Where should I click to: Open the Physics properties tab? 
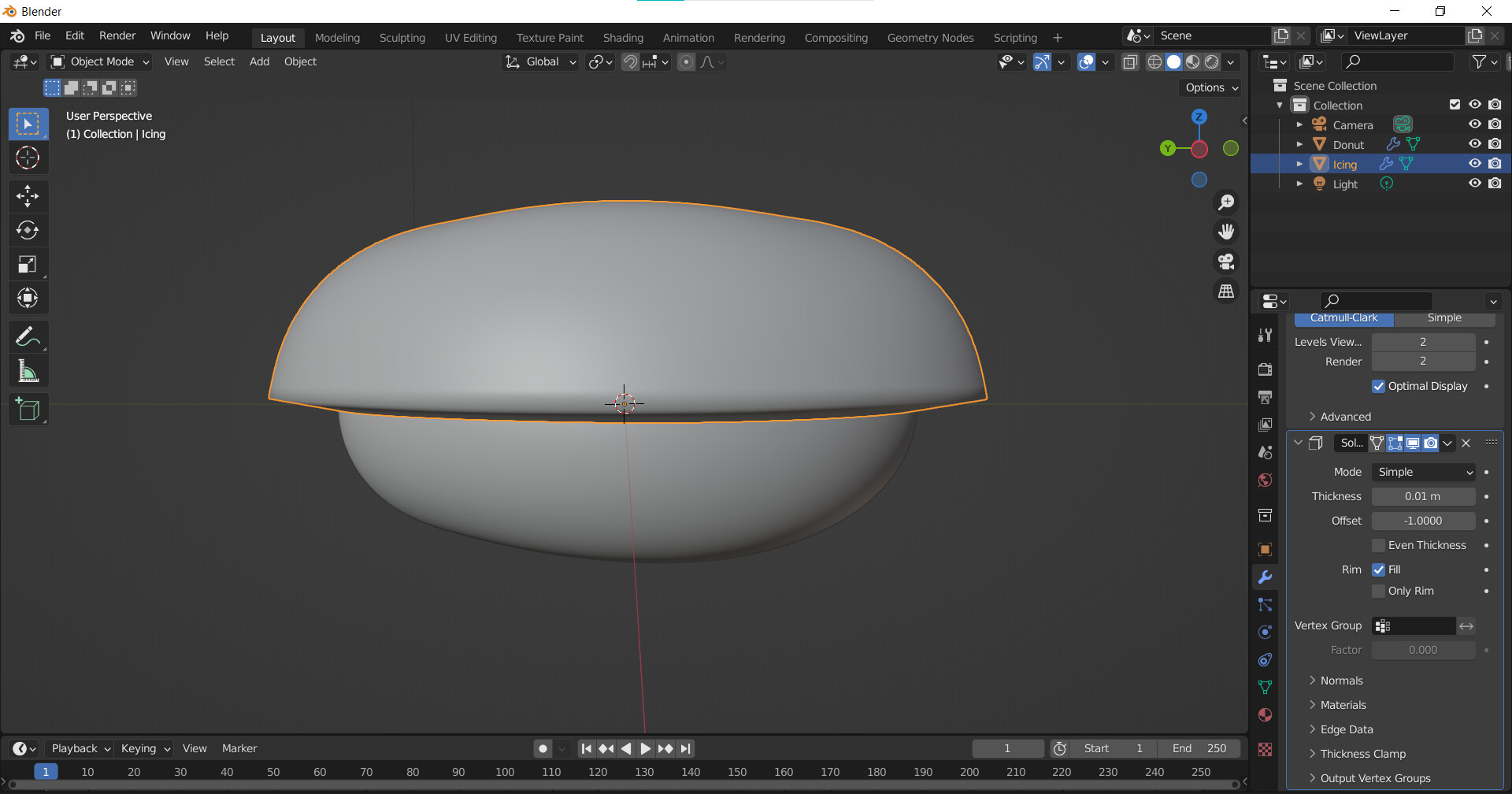(x=1265, y=632)
